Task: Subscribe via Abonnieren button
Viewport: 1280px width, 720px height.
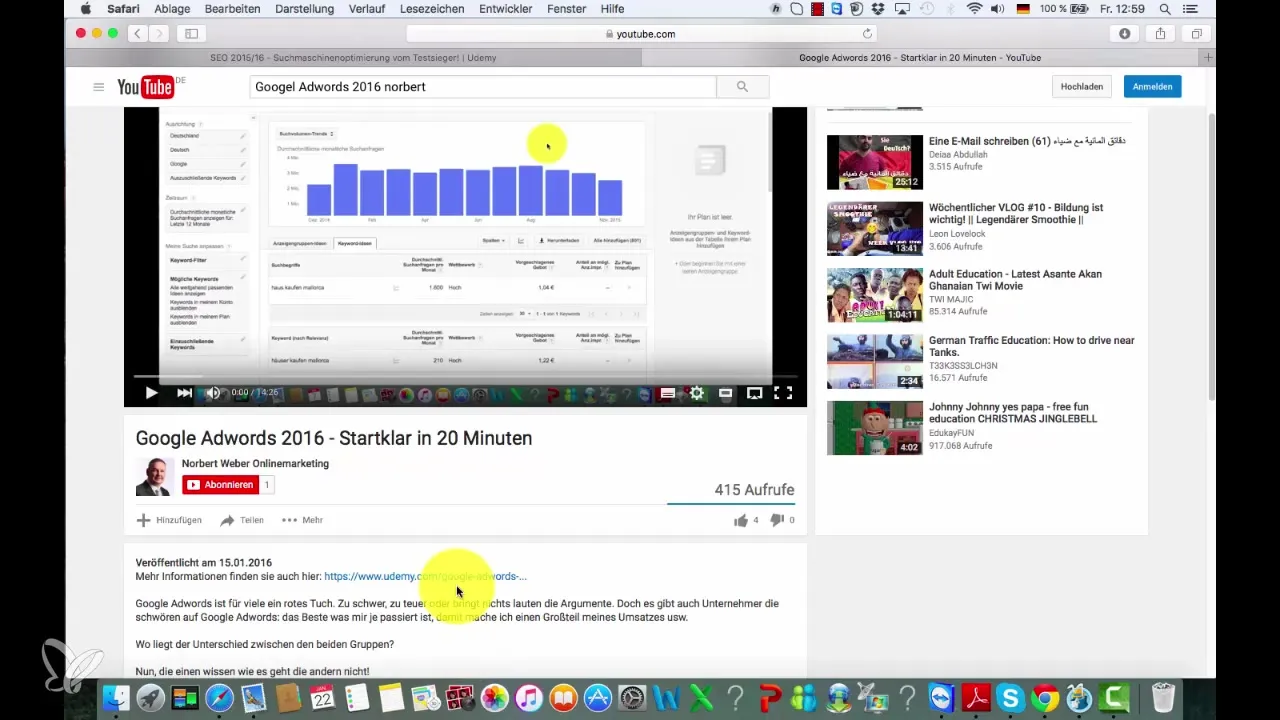Action: point(220,485)
